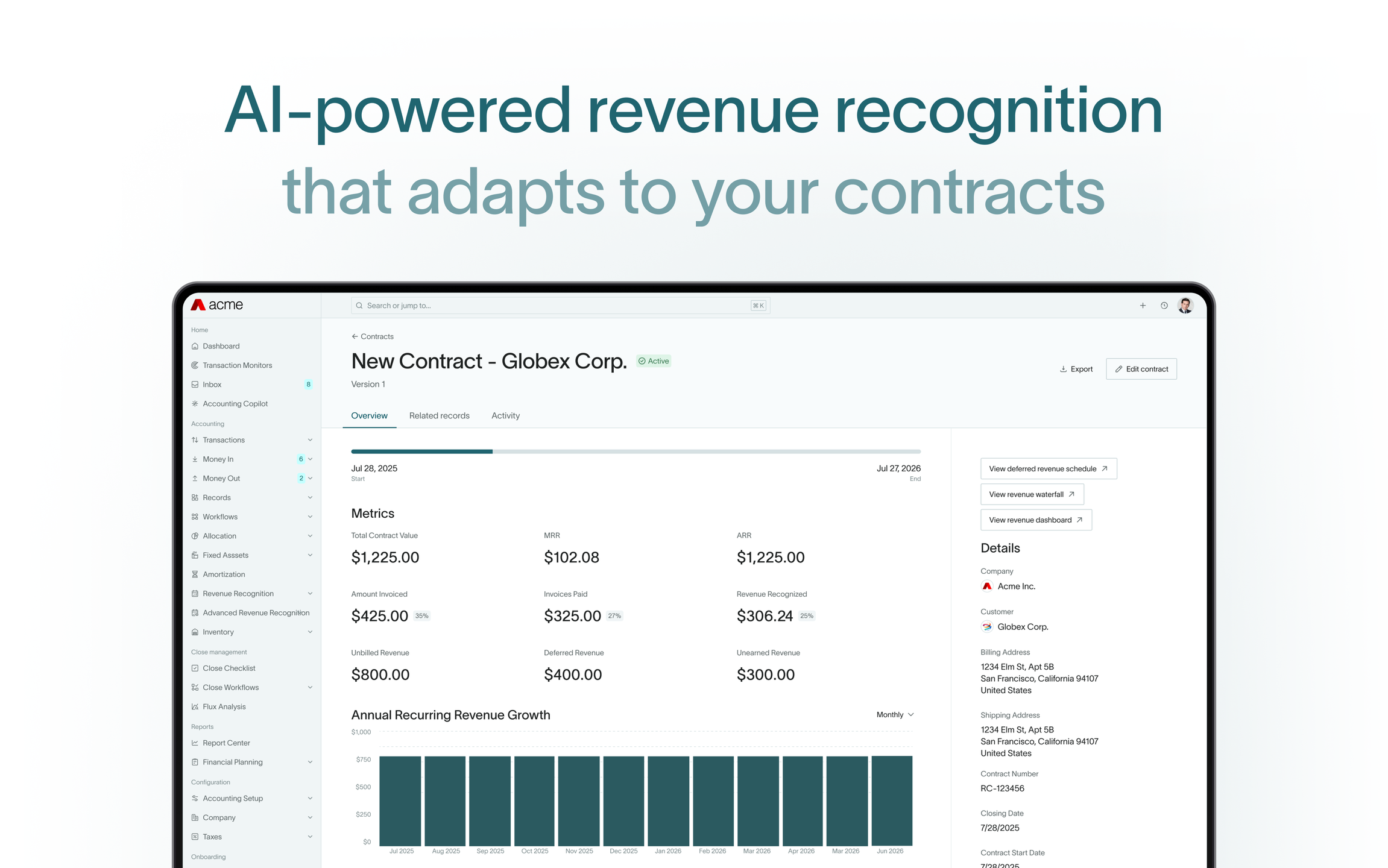Expand the Inventory chevron

tap(310, 632)
